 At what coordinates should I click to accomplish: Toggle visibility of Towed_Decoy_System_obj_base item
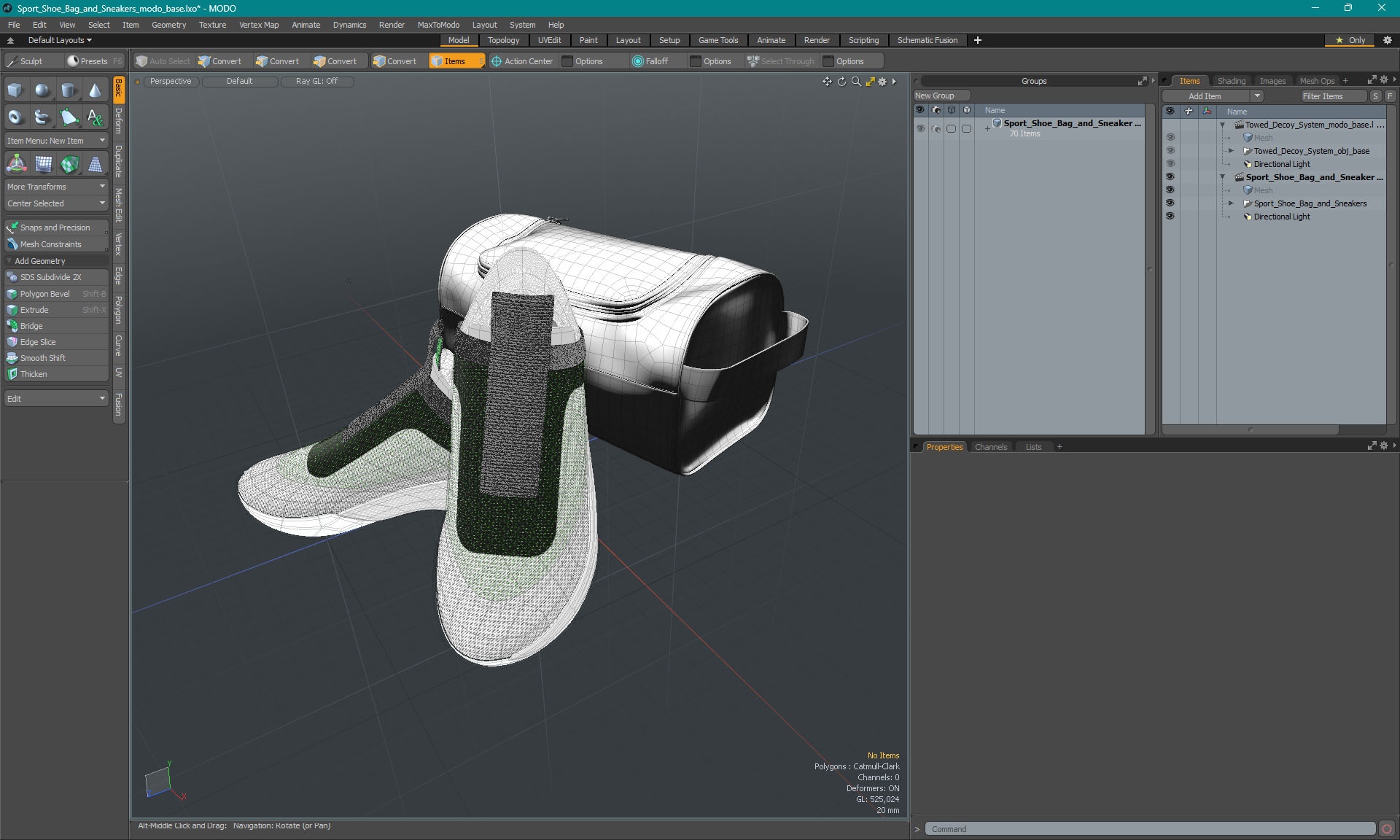[1170, 151]
